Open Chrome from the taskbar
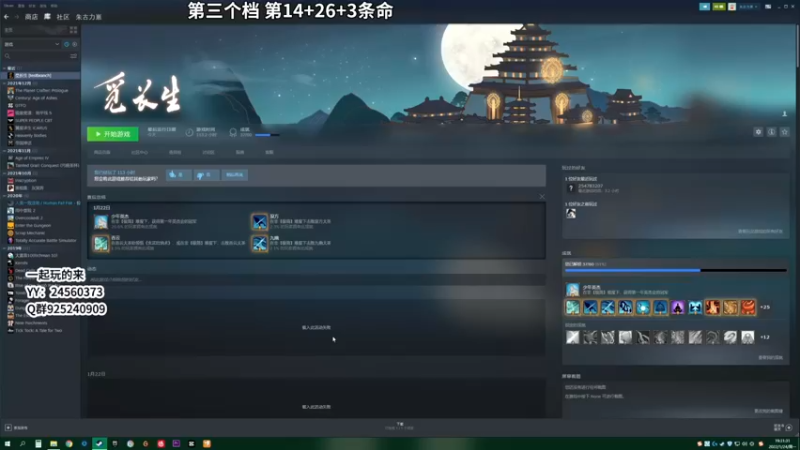The image size is (800, 450). [69, 444]
